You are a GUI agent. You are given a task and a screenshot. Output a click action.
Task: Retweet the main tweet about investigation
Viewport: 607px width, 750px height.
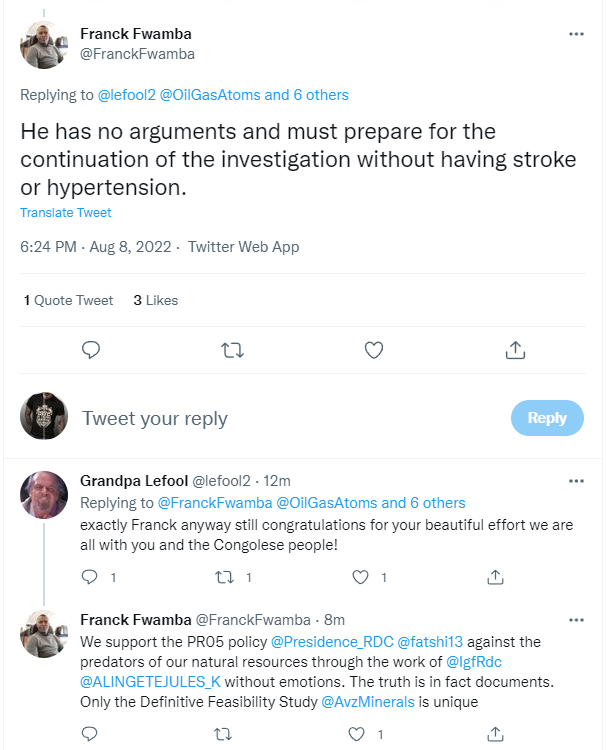pyautogui.click(x=232, y=351)
